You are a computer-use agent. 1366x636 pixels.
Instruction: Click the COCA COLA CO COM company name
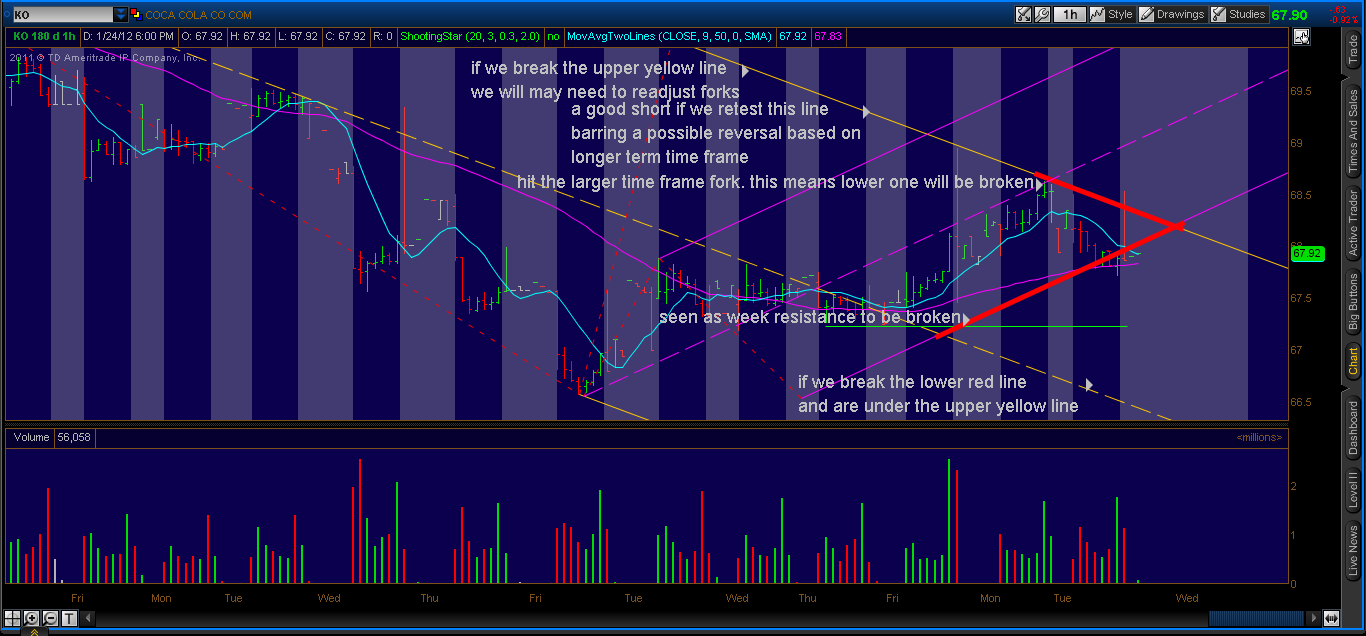tap(198, 15)
